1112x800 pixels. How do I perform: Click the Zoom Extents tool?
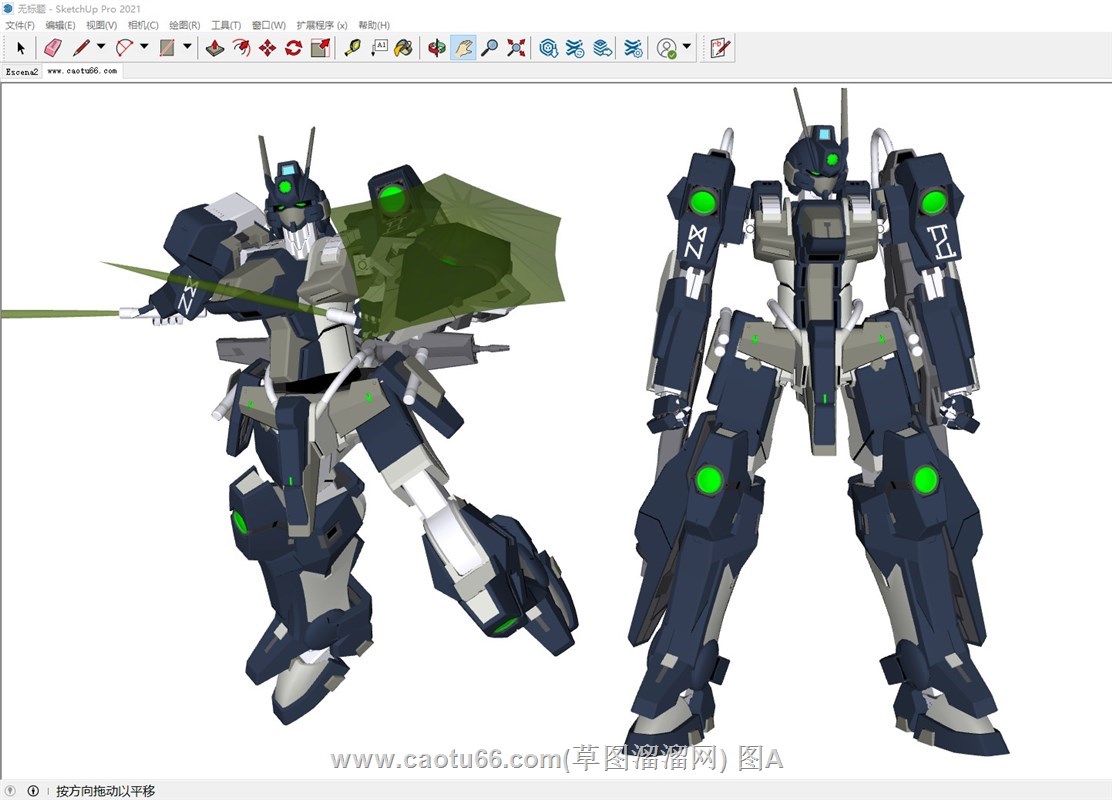[x=516, y=47]
